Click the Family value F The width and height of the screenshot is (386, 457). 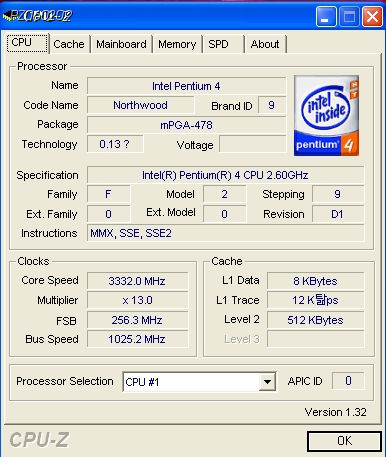[108, 194]
